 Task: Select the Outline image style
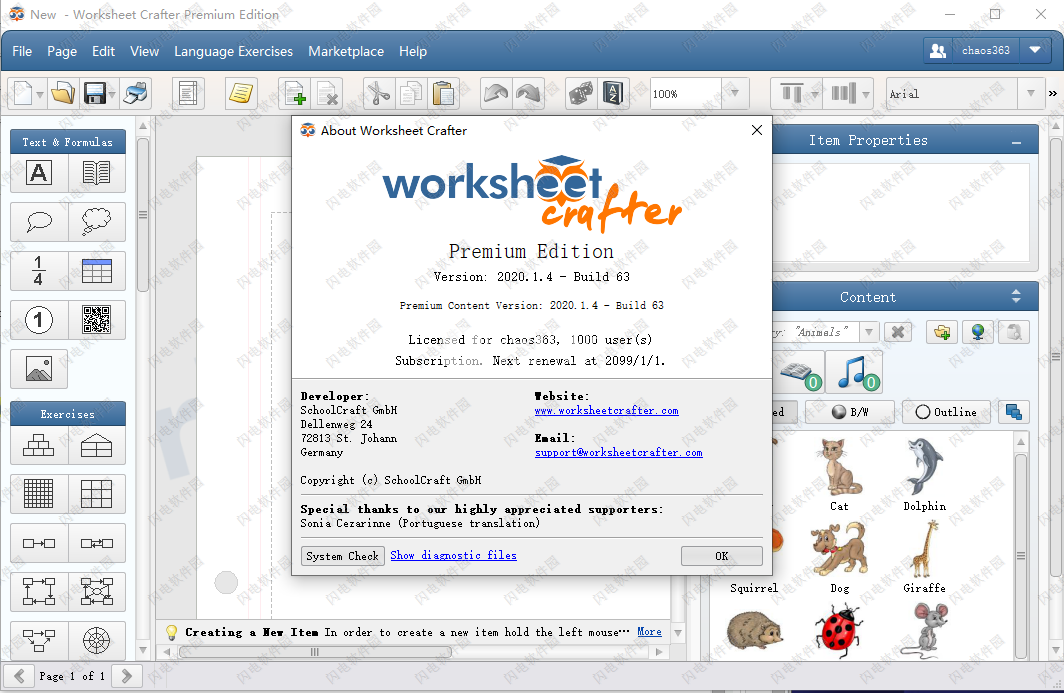(946, 412)
